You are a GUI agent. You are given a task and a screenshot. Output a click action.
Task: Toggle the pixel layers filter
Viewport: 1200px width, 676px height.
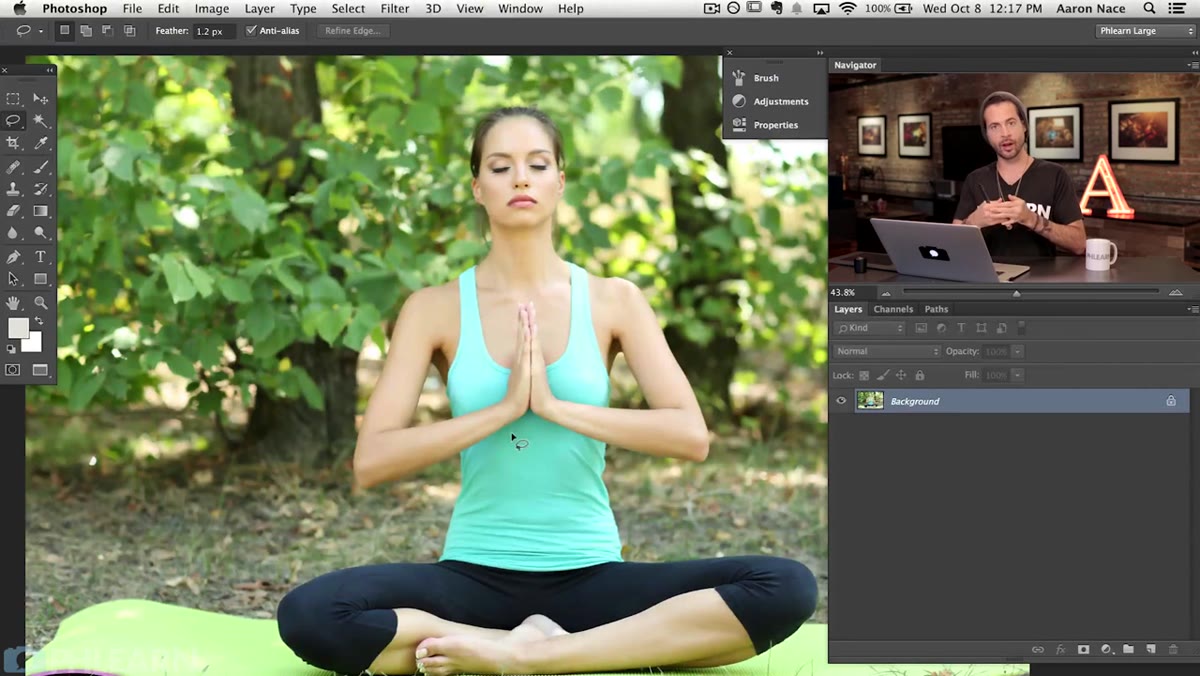921,328
